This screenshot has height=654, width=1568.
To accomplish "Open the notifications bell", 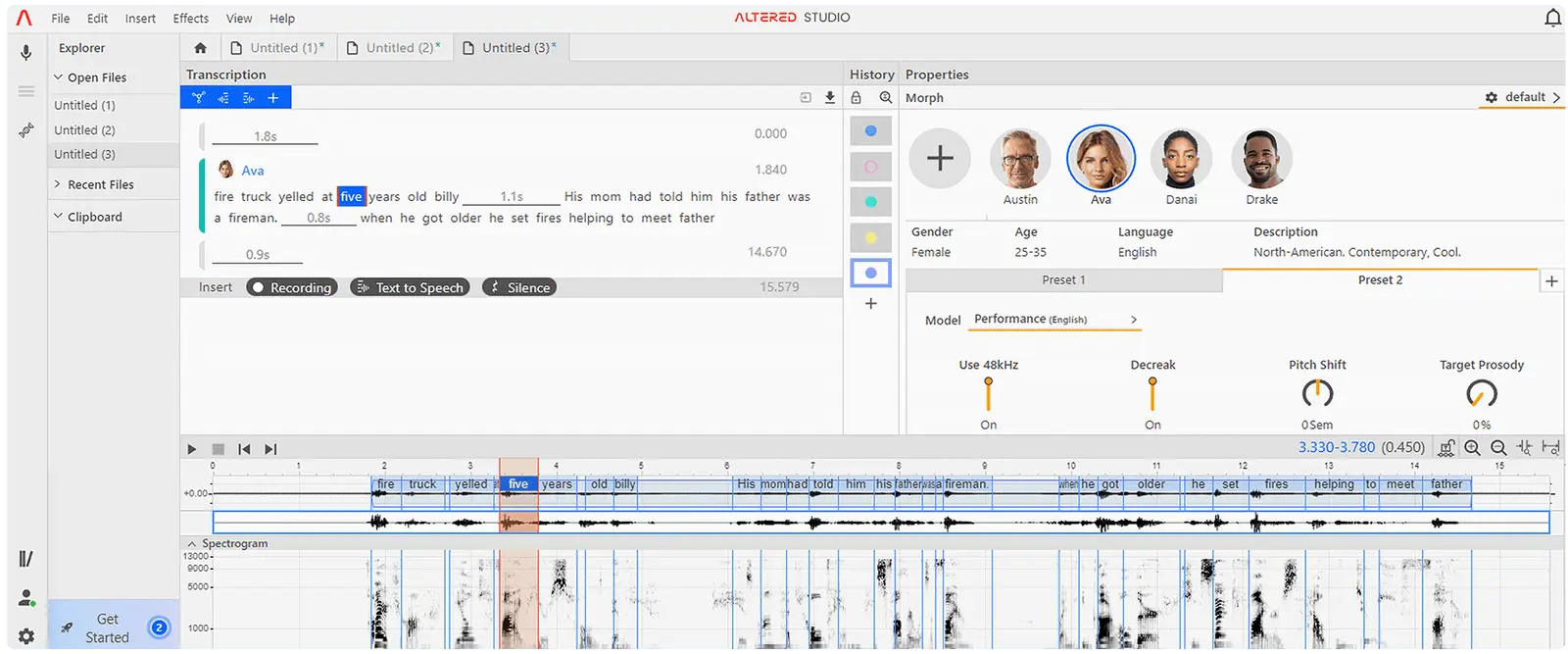I will coord(1552,18).
